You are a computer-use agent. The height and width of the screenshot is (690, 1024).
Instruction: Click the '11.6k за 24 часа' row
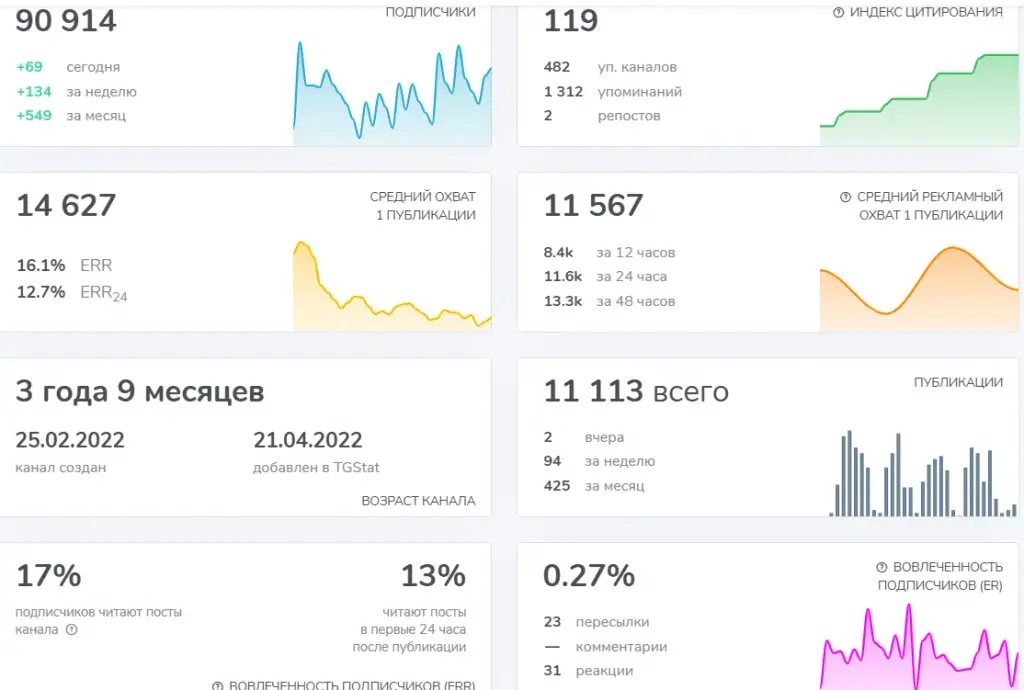click(605, 276)
